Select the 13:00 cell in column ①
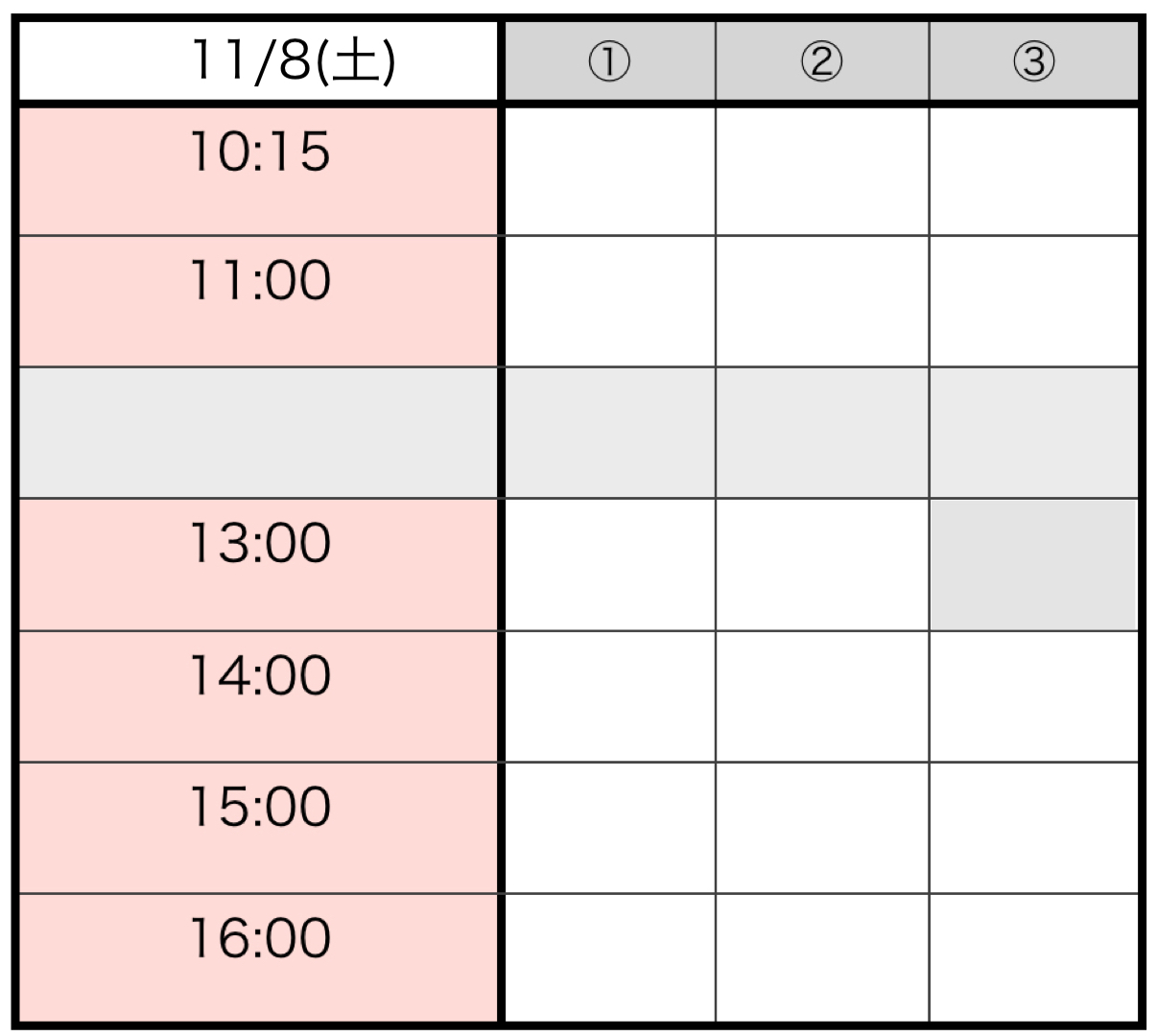Screen dimensions: 1157x1036 (x=609, y=564)
